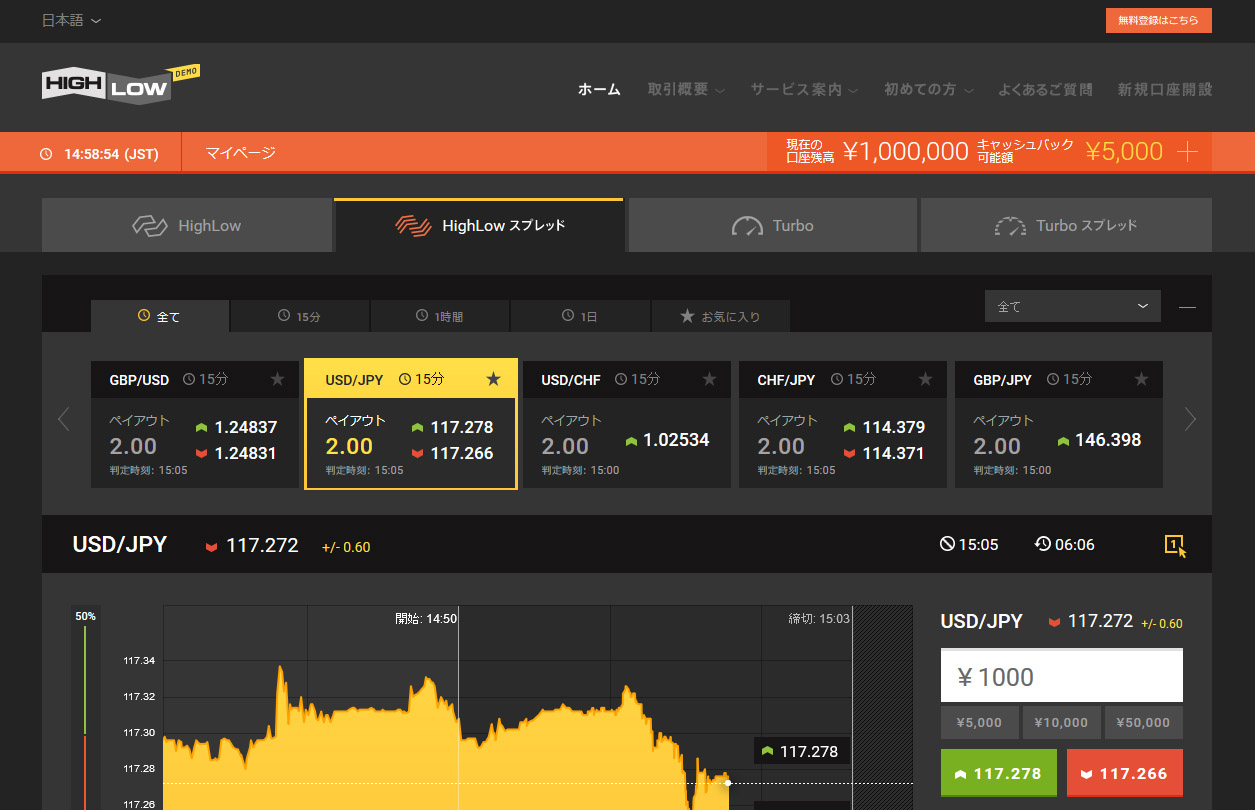Screen dimensions: 1255x810
Task: Filter options by 15分 tab
Action: coord(300,316)
